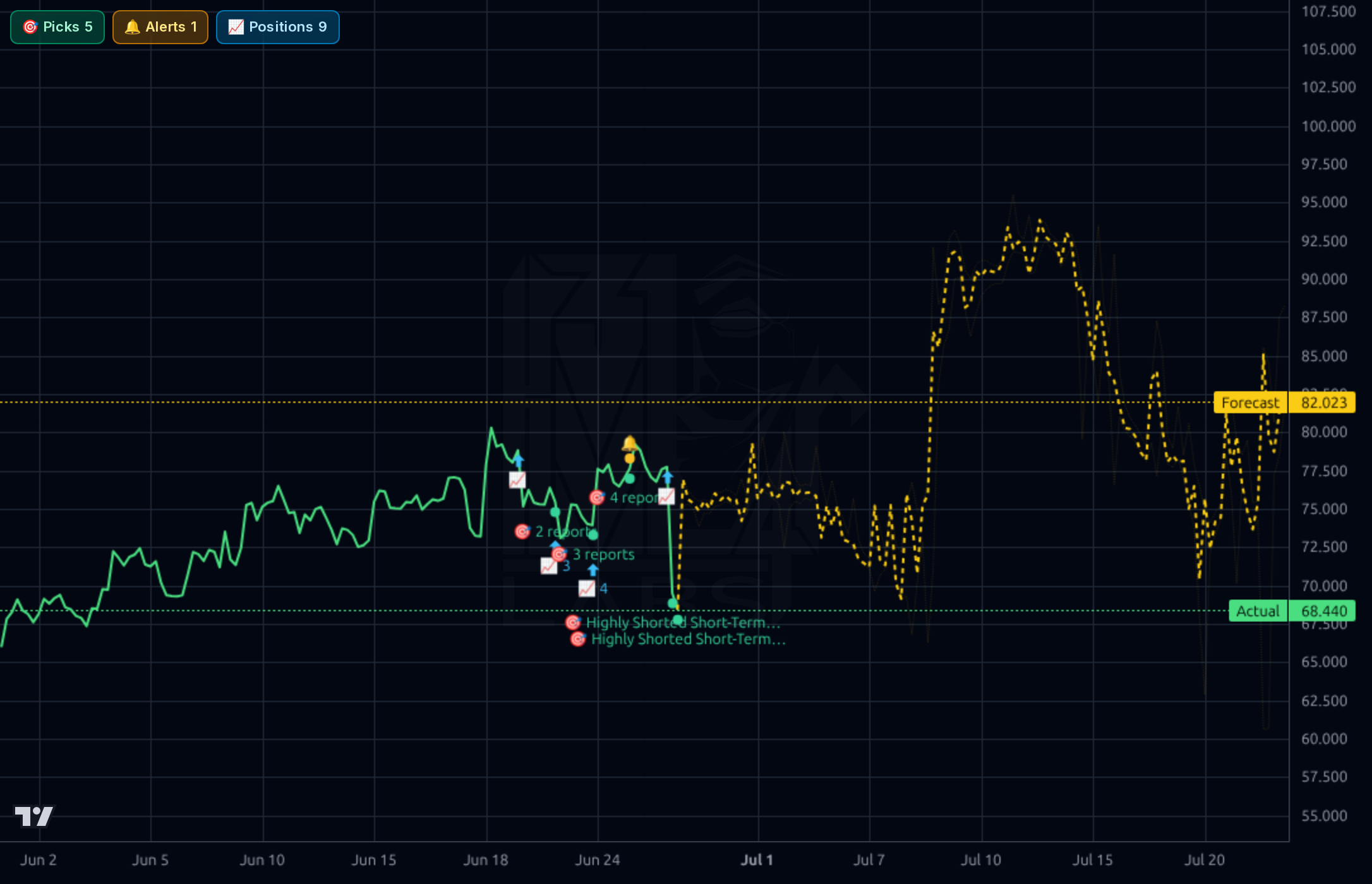Click the blue up arrow above position 3

point(555,544)
